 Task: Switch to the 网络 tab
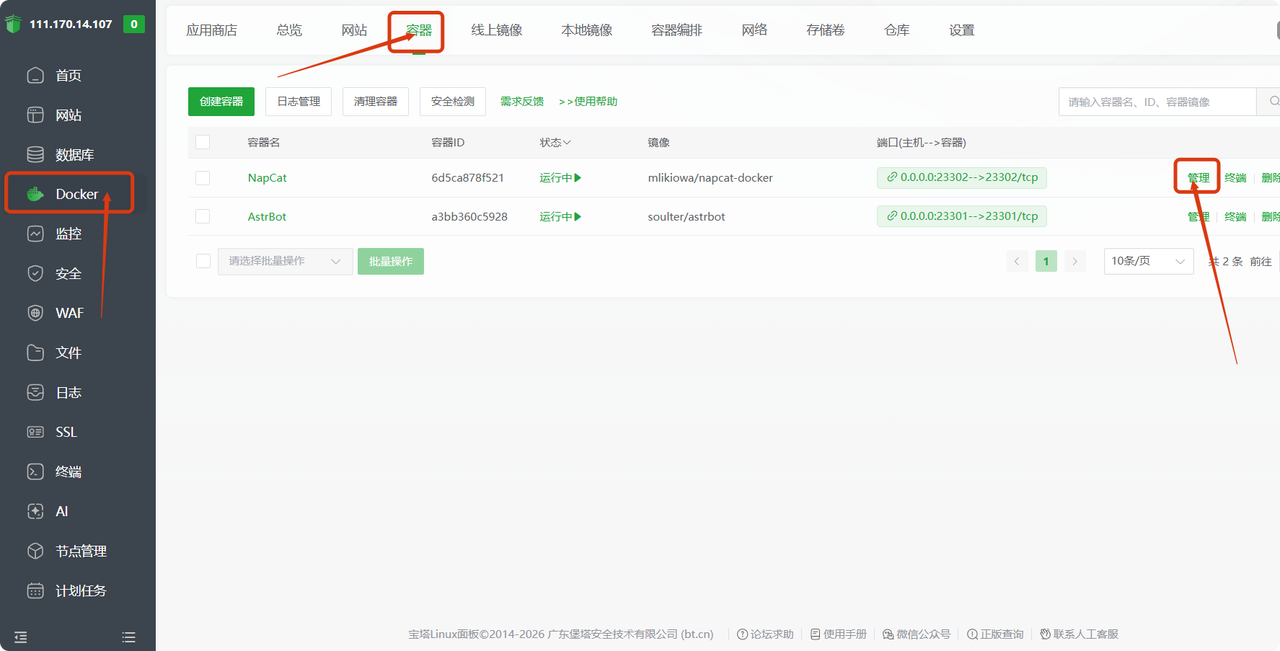click(x=754, y=30)
